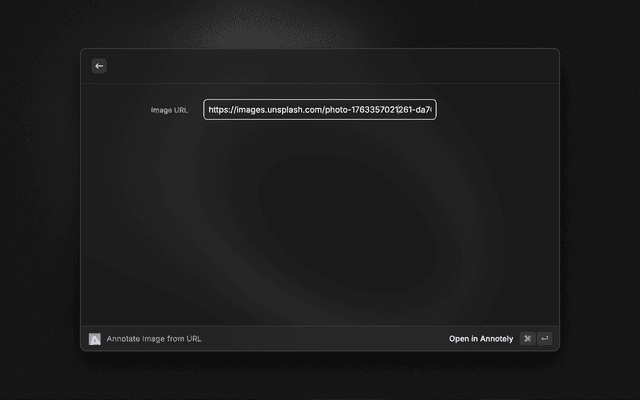Click the 'photo-' portion of URL text
640x400 pixels.
coord(336,110)
